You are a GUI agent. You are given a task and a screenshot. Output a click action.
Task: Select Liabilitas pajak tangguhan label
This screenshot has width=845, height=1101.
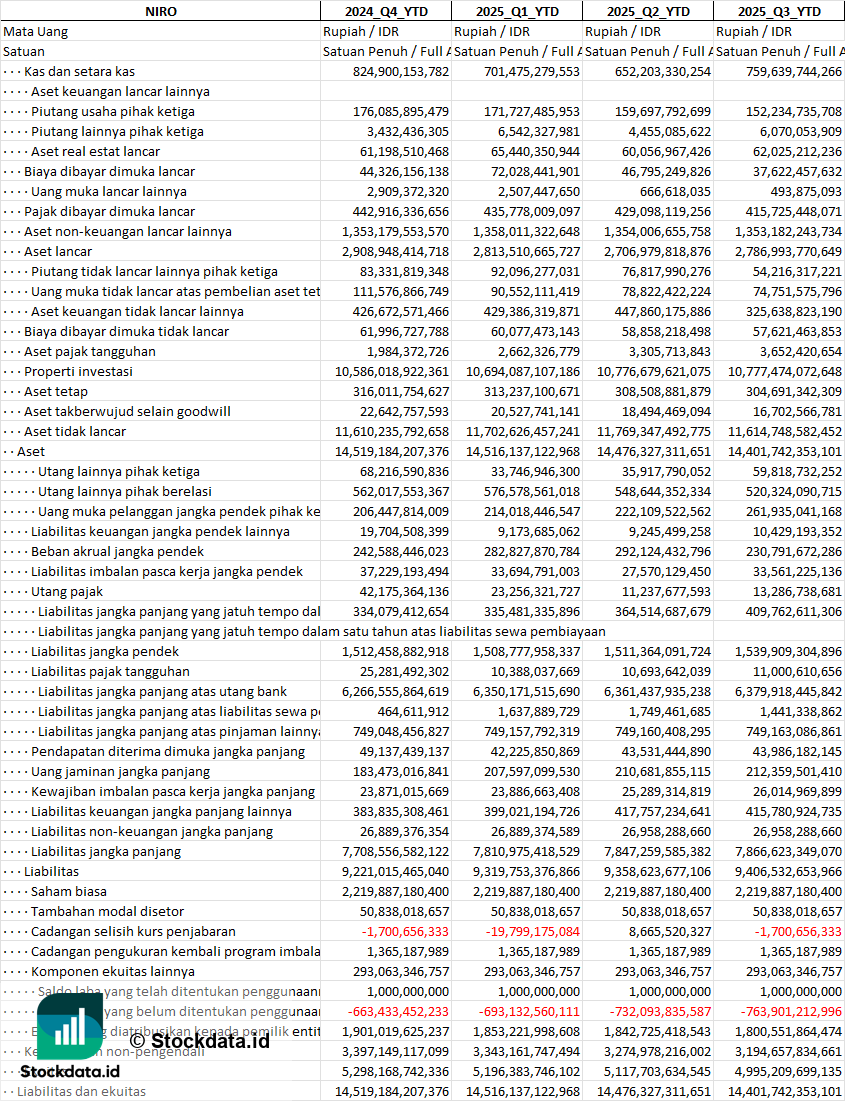click(x=110, y=671)
